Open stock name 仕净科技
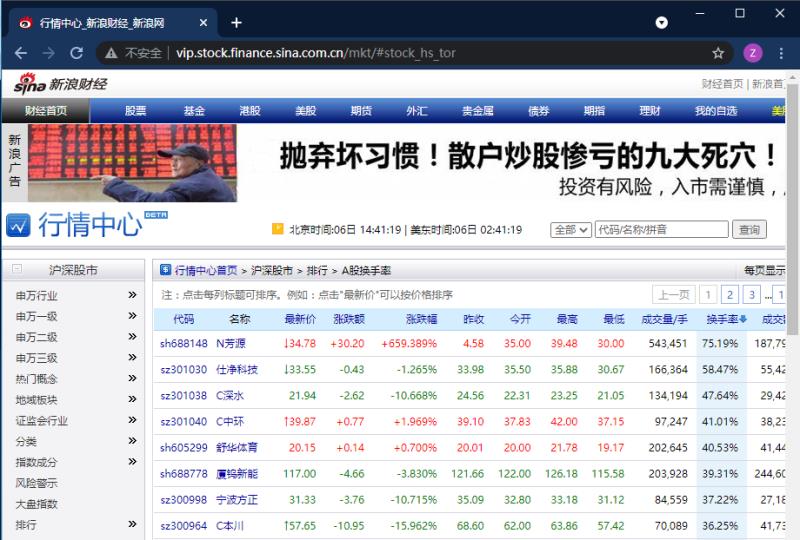The width and height of the screenshot is (800, 540). pos(237,370)
